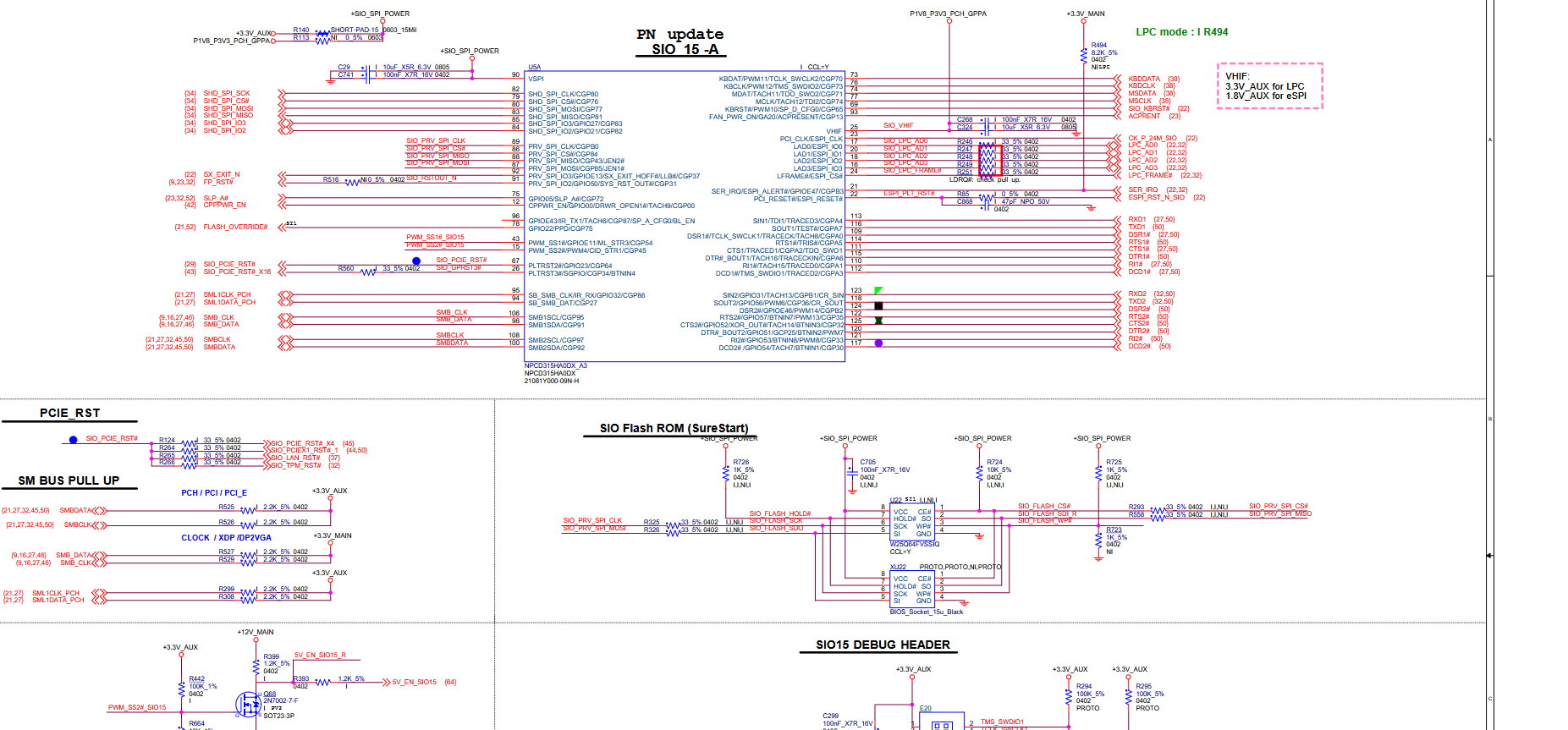The image size is (1568, 730).
Task: Select the 'SIO15 DEBUG HEADER' section title
Action: 883,645
